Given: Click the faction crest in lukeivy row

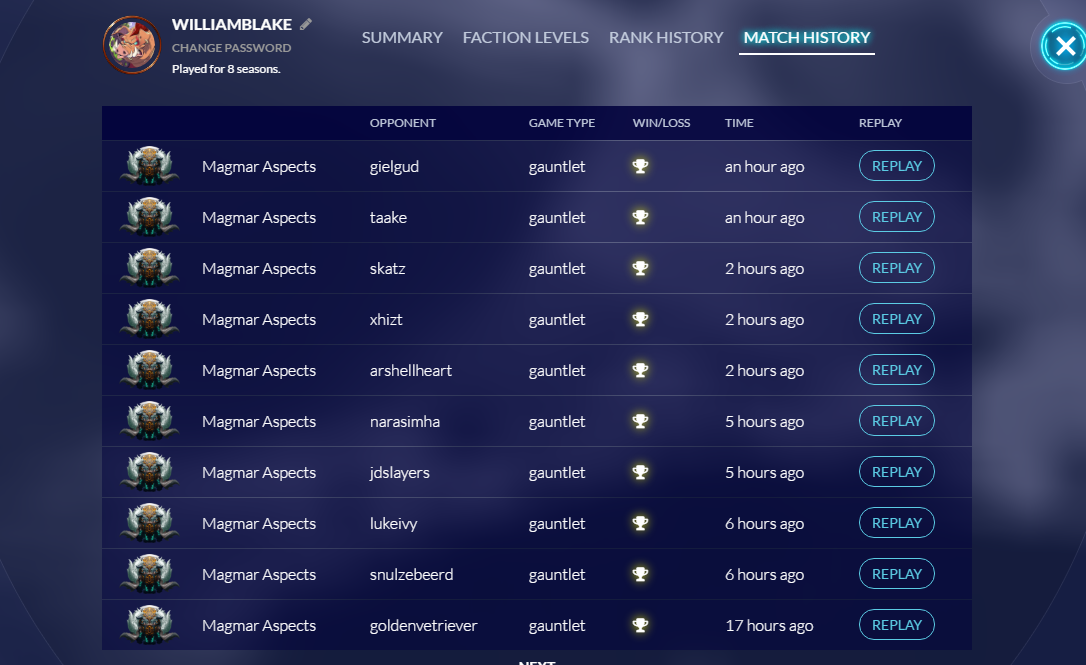Looking at the screenshot, I should click(150, 523).
